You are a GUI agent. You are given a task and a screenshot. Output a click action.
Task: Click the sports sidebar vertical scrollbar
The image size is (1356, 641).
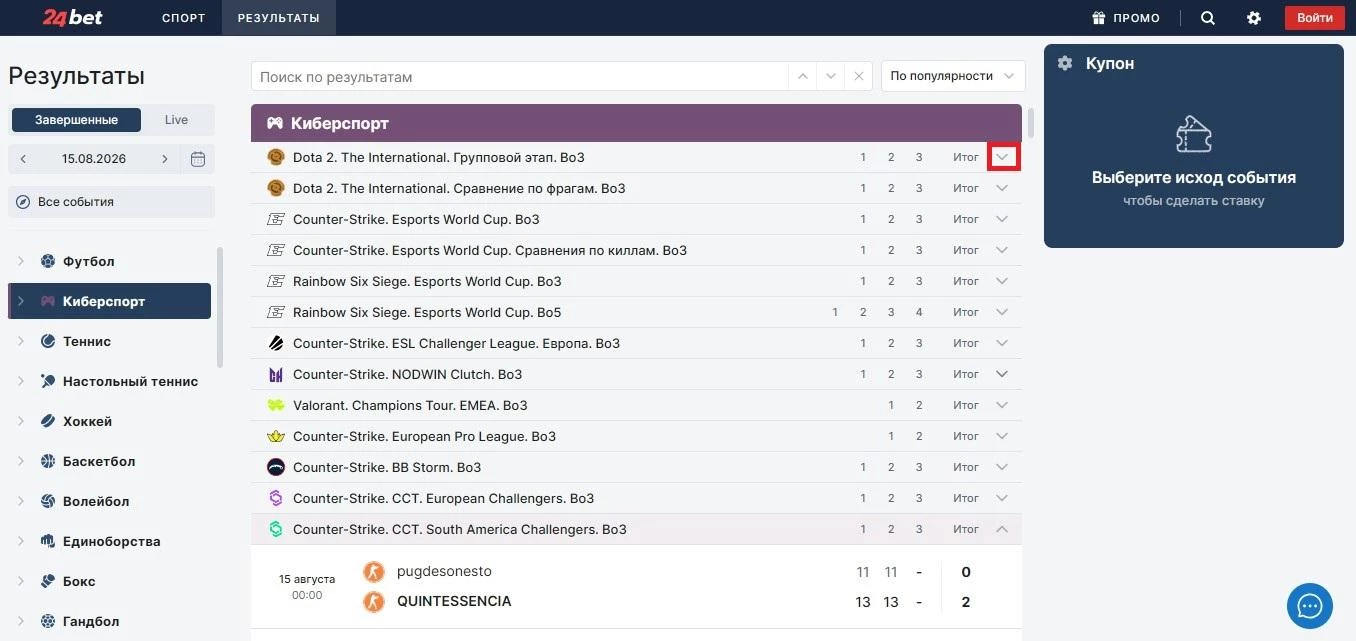pyautogui.click(x=219, y=307)
